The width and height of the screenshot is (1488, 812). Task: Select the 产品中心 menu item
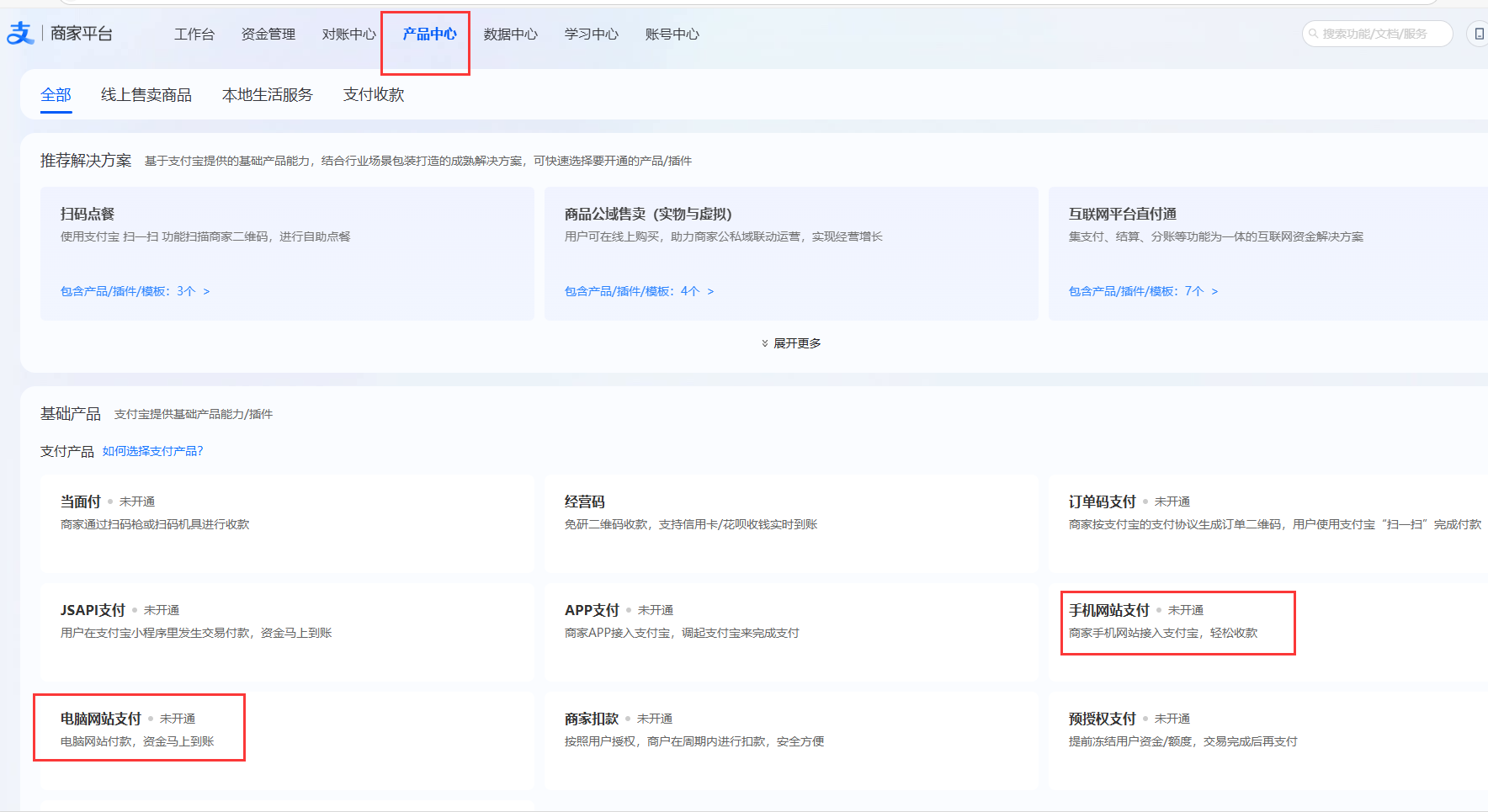coord(430,34)
